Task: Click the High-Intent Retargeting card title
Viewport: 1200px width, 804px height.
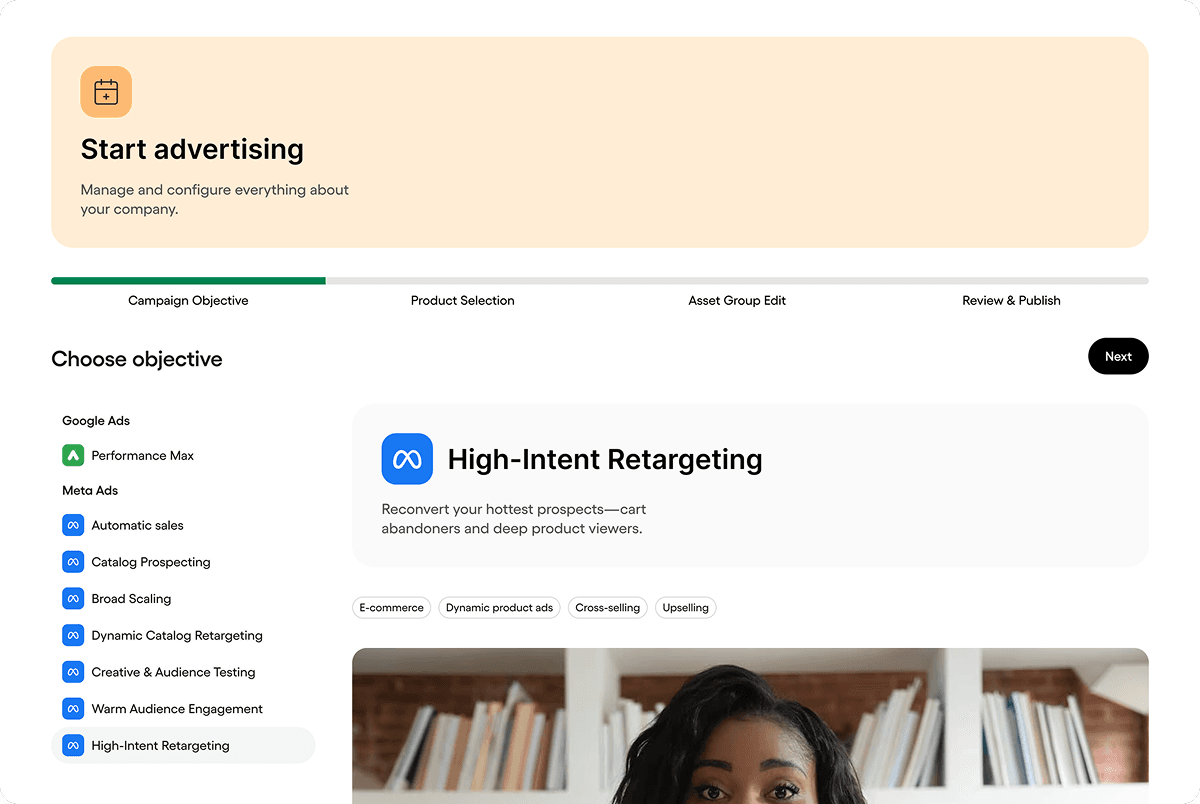Action: [x=605, y=459]
